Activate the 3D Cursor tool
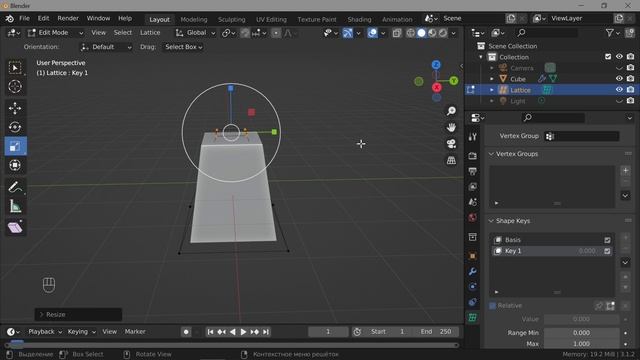Viewport: 640px width, 360px height. pos(15,86)
